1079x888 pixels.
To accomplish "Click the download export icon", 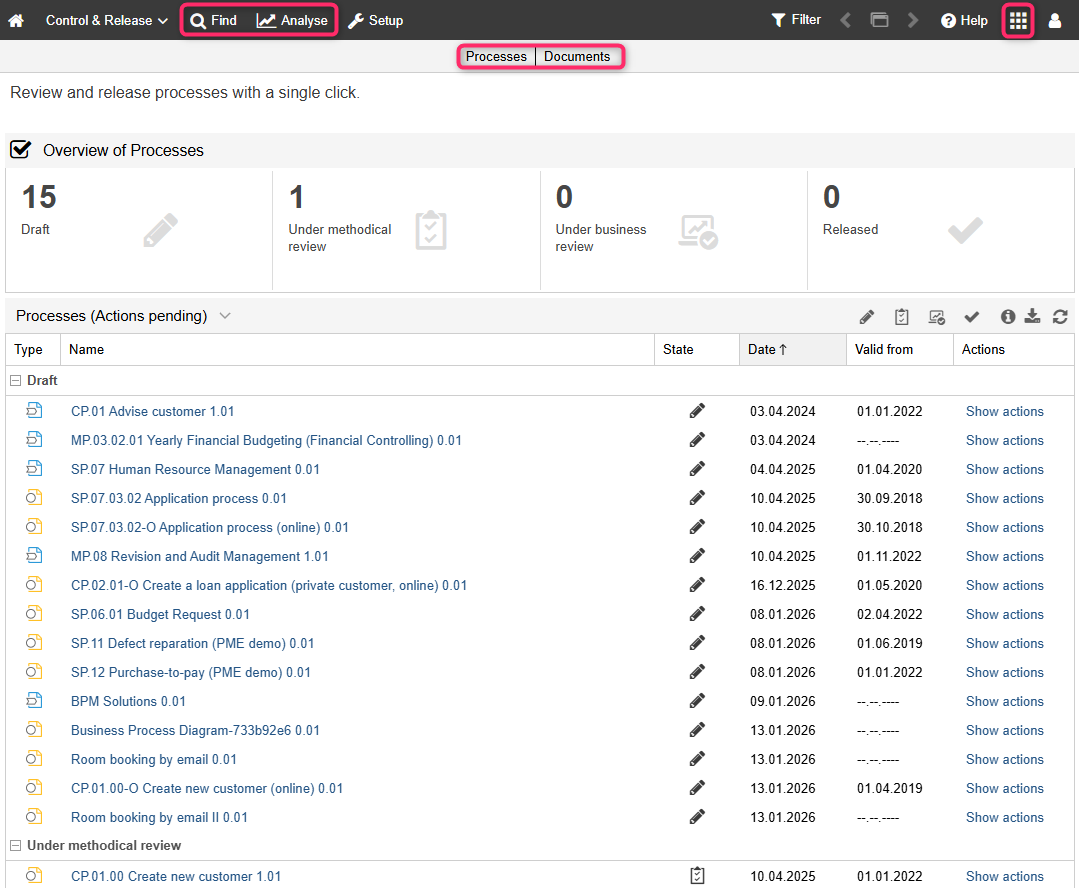I will point(1033,317).
